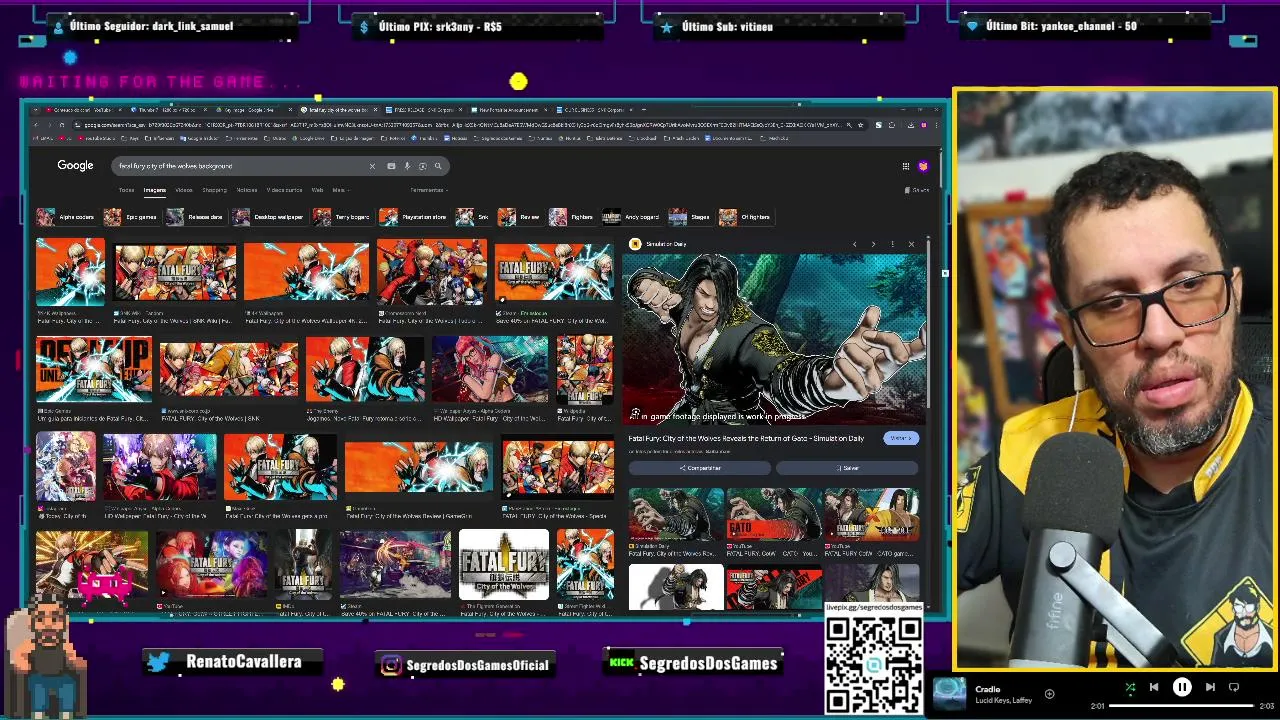Open the Web tab
Viewport: 1280px width, 720px height.
(x=317, y=190)
